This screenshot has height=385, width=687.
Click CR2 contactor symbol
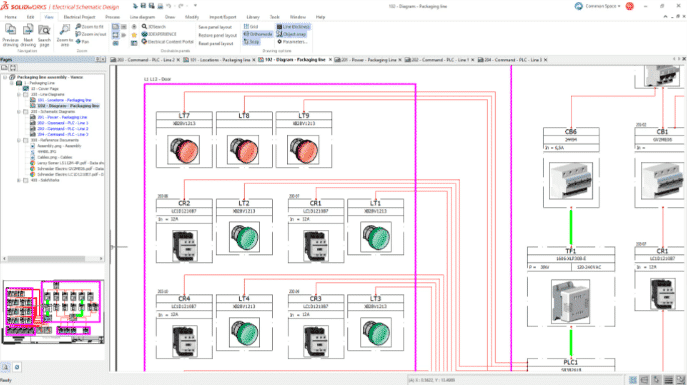point(184,246)
